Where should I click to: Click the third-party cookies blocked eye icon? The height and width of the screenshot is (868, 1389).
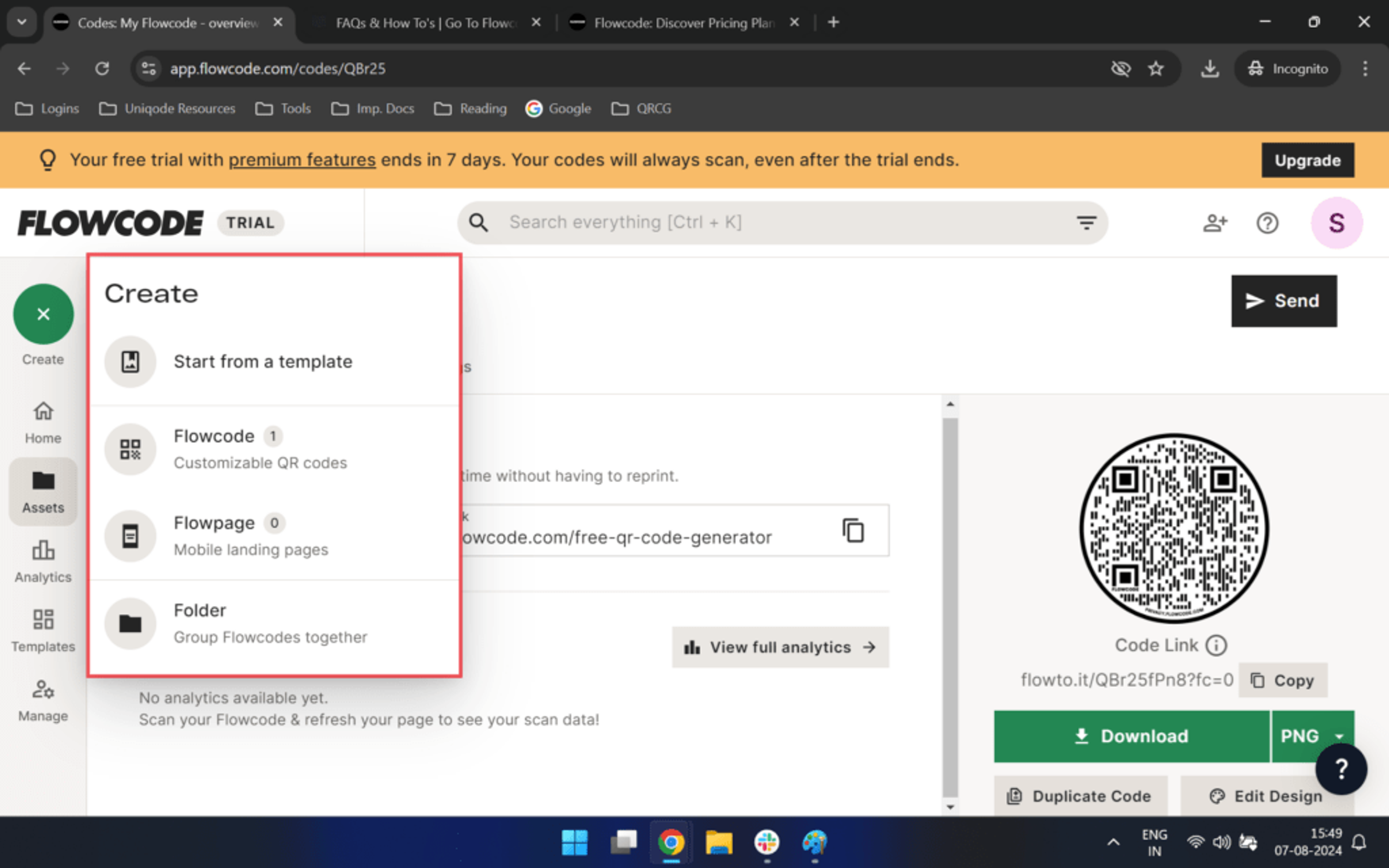point(1120,69)
